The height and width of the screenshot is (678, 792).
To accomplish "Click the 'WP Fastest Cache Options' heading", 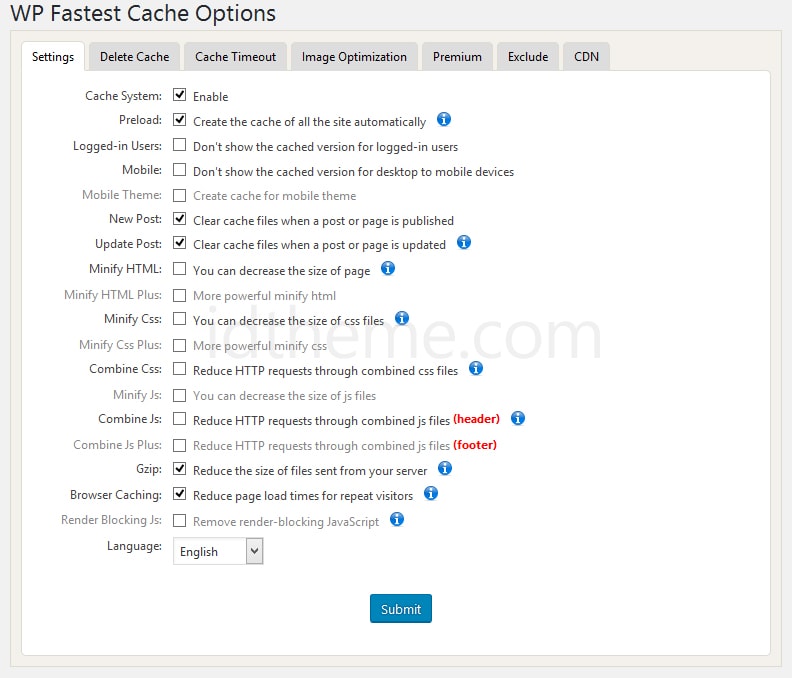I will click(143, 13).
